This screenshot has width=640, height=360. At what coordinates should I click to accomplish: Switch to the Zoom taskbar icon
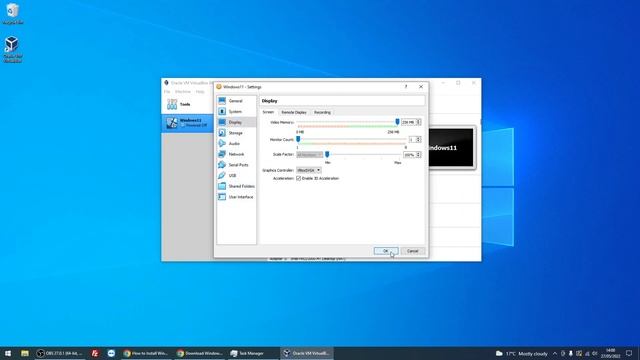click(x=111, y=353)
